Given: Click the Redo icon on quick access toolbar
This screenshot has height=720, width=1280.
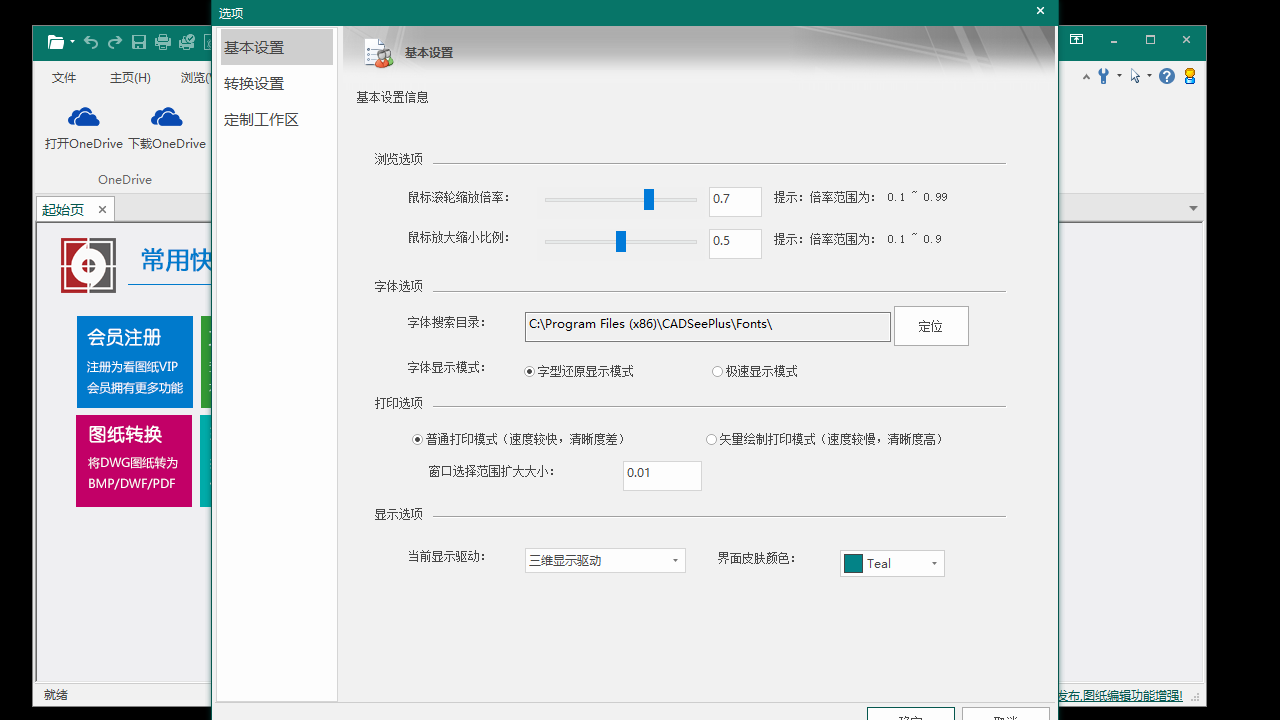Looking at the screenshot, I should [113, 42].
